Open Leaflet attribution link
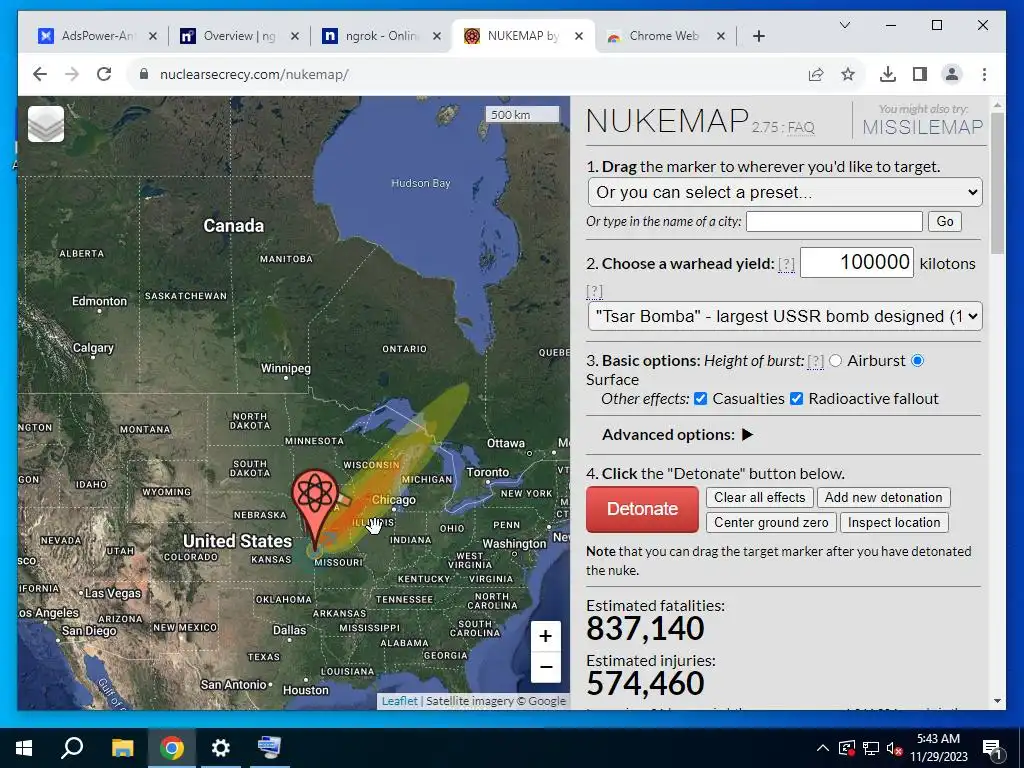 [x=399, y=701]
